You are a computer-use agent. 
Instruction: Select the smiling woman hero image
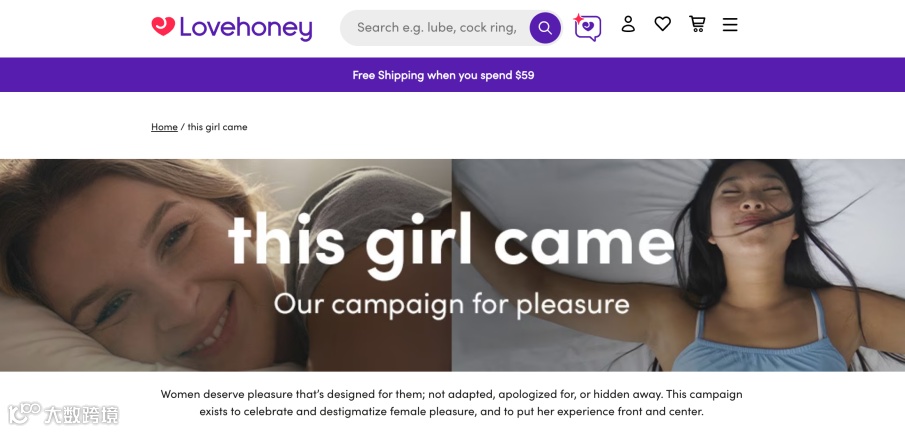point(226,265)
